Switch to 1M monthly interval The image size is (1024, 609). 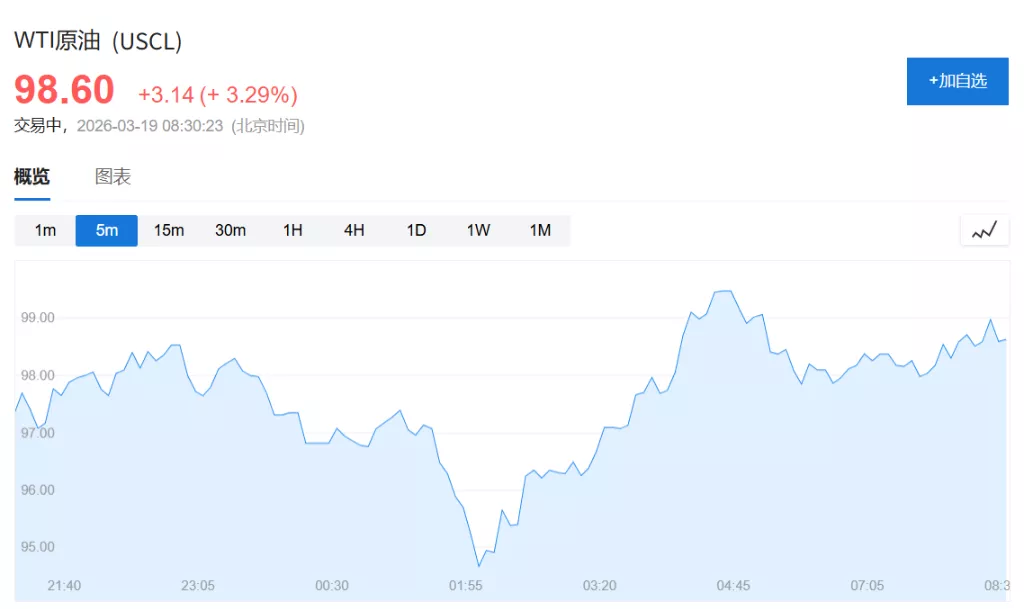540,231
